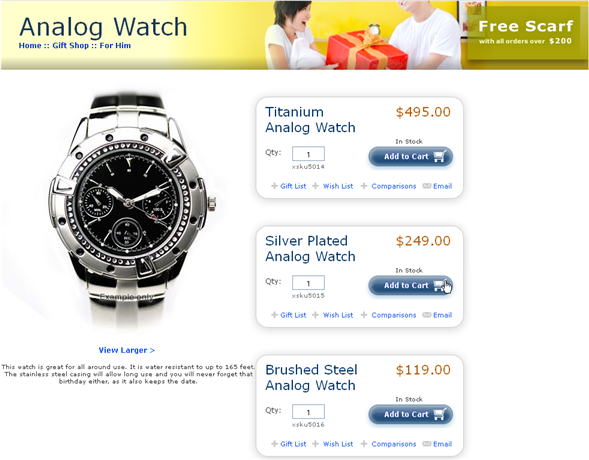Open For Him breadcrumb link
The width and height of the screenshot is (589, 460).
[x=115, y=45]
